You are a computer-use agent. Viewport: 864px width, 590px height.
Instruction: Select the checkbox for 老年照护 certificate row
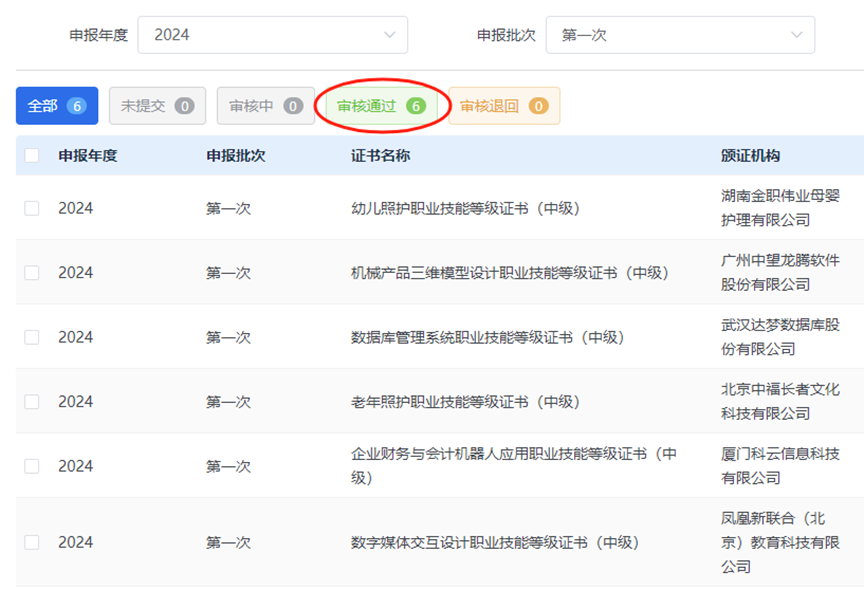tap(32, 402)
